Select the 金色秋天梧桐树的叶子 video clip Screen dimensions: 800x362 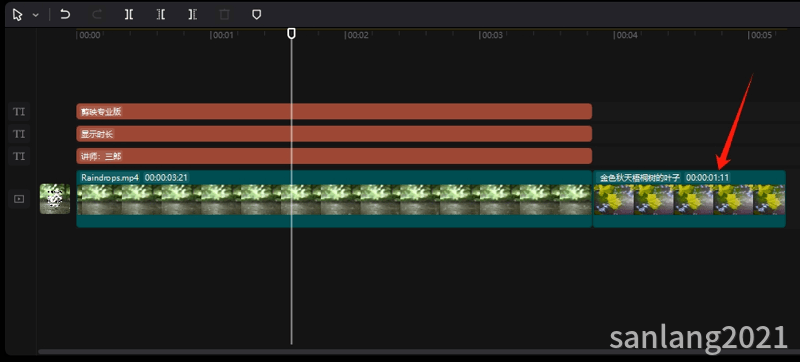tap(689, 199)
